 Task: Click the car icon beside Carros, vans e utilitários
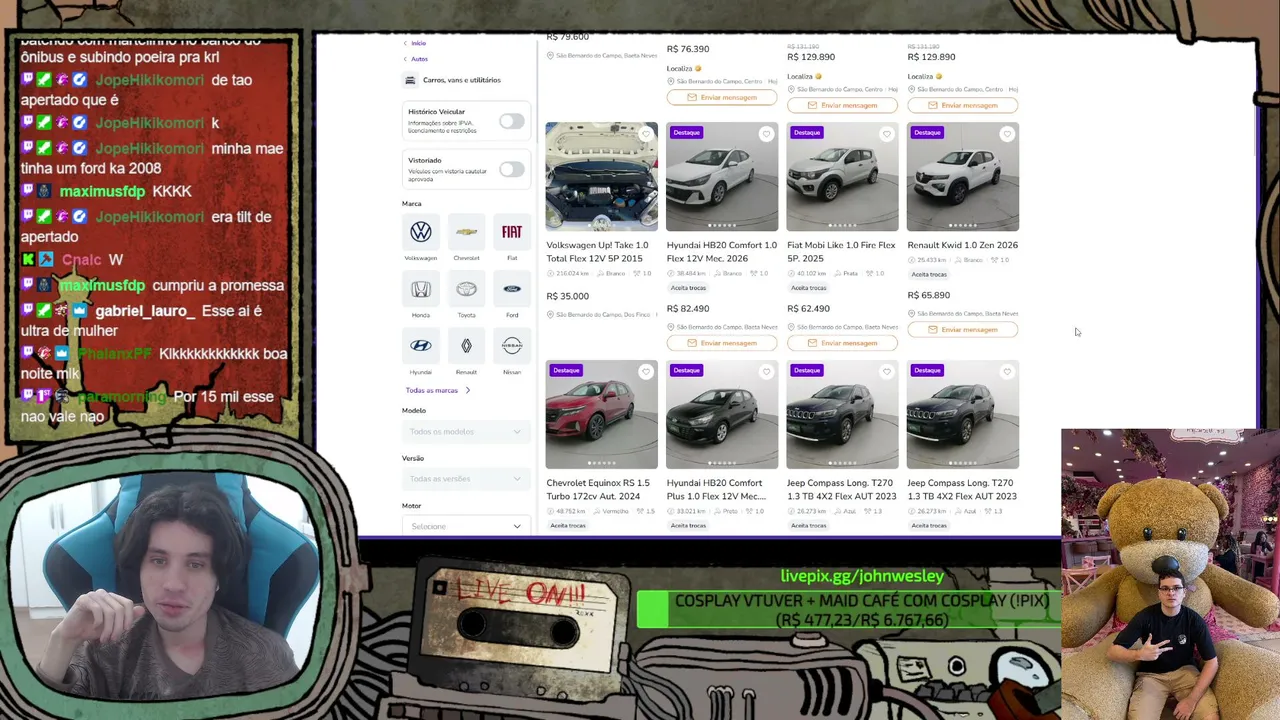(410, 80)
